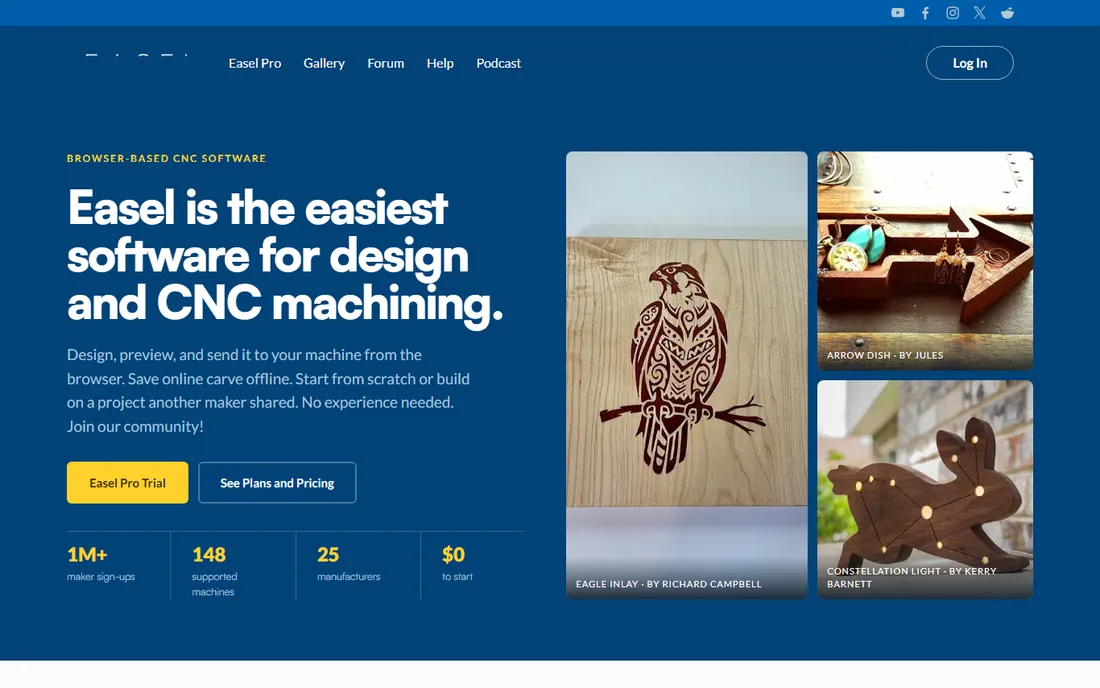Click 'CONSTELLATION LIGHT · BY KERRY BARNETT' caption
This screenshot has width=1100, height=688.
click(x=911, y=577)
